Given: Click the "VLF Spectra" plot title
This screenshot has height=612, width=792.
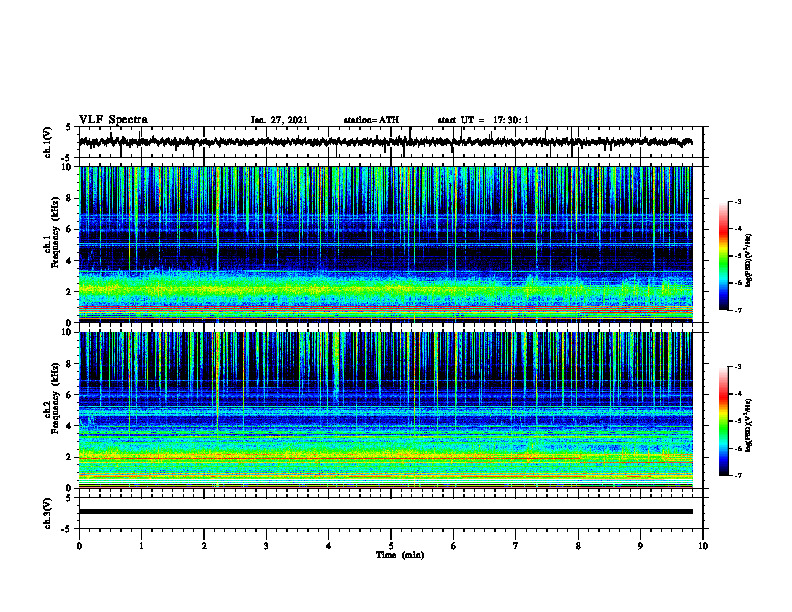Looking at the screenshot, I should 113,120.
